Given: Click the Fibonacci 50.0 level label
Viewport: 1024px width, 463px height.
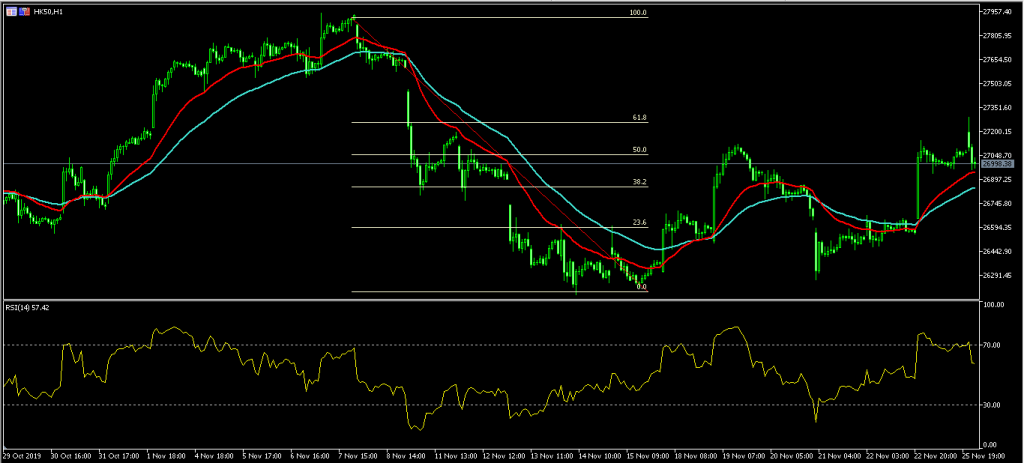Looking at the screenshot, I should tap(638, 150).
